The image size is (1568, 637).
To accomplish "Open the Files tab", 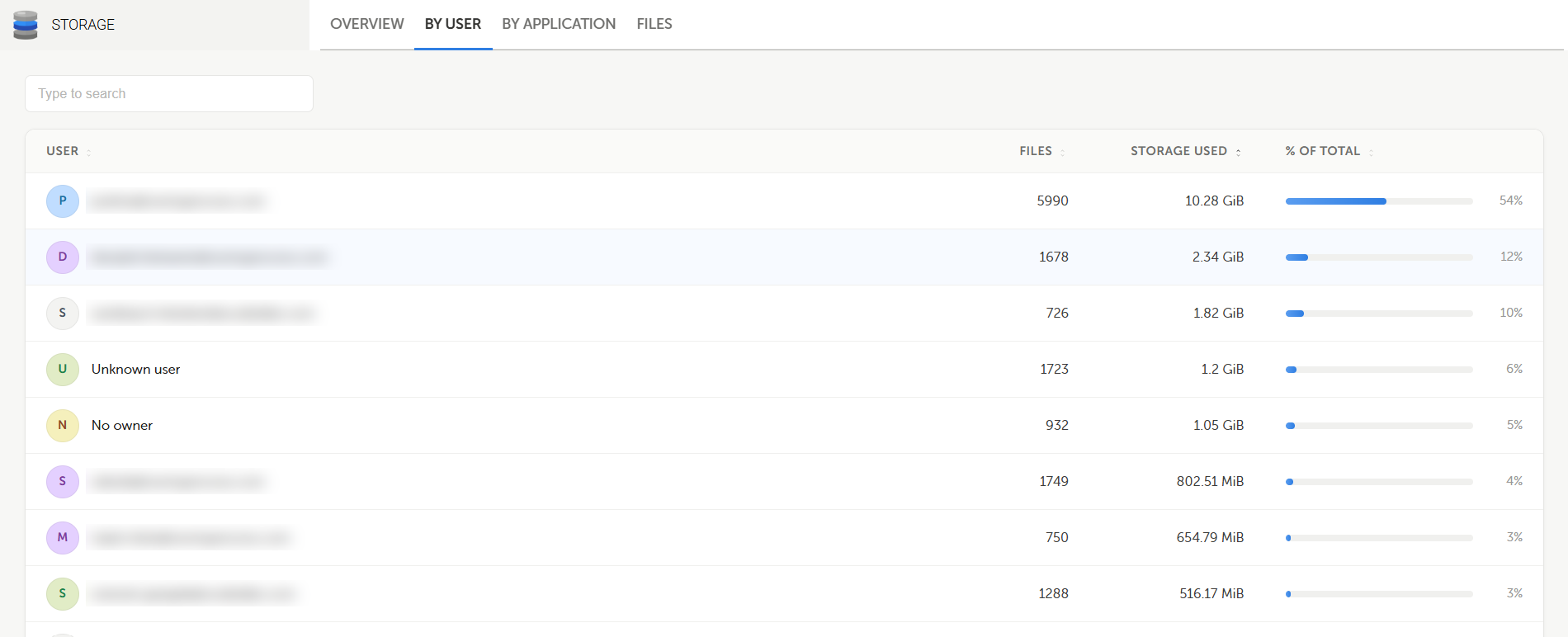I will pos(654,24).
